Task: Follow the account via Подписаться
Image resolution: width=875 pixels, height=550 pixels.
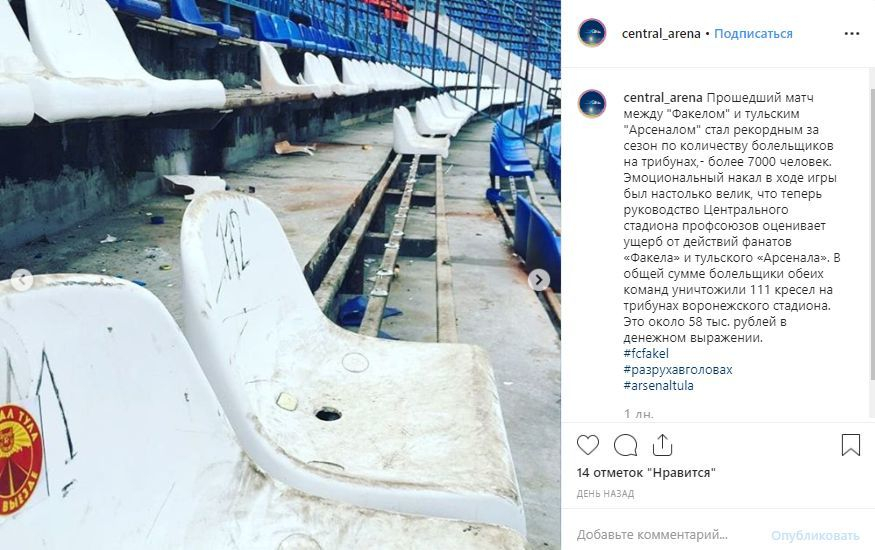Action: [753, 33]
